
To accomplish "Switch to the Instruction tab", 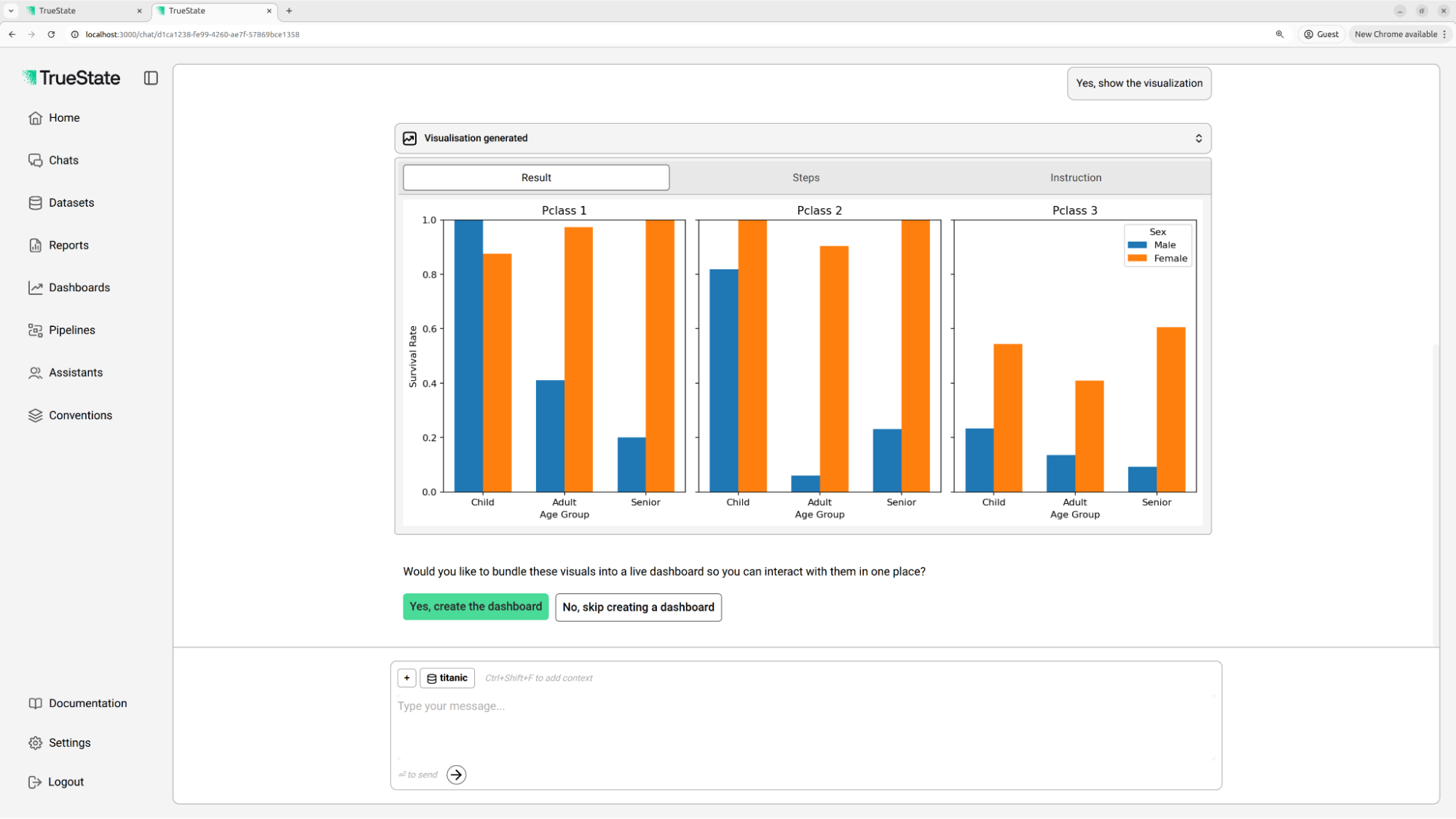I will (1075, 178).
